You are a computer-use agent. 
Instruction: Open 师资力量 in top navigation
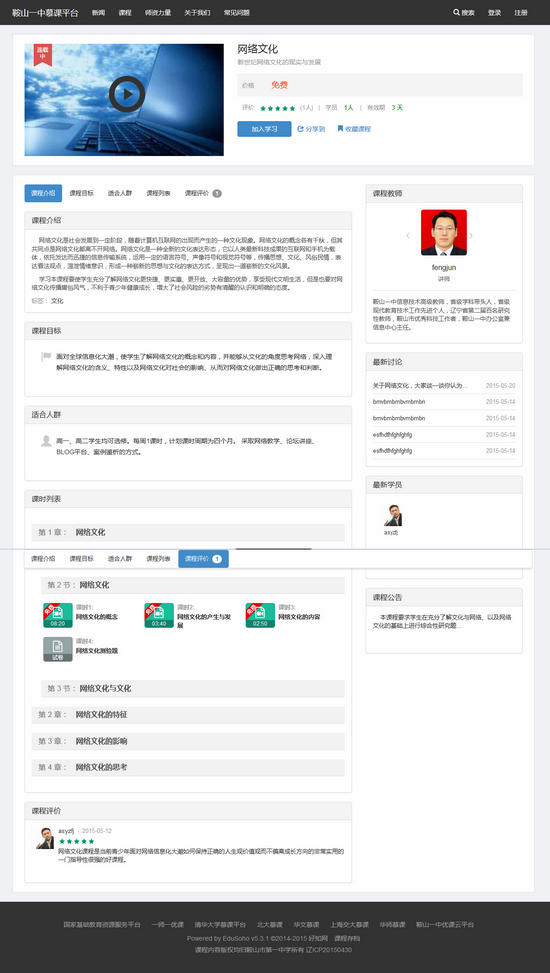pos(158,12)
